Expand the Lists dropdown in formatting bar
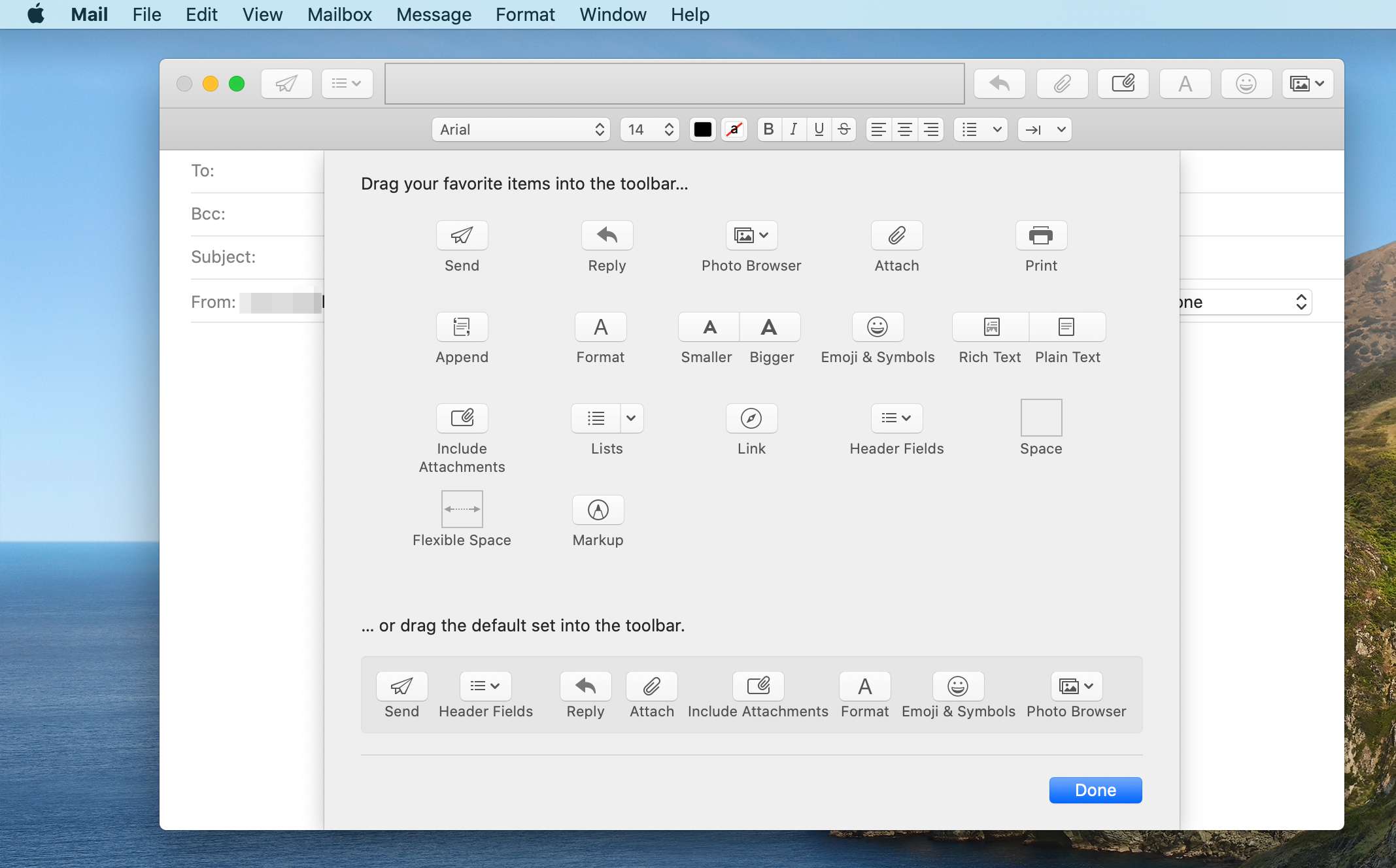 [995, 129]
